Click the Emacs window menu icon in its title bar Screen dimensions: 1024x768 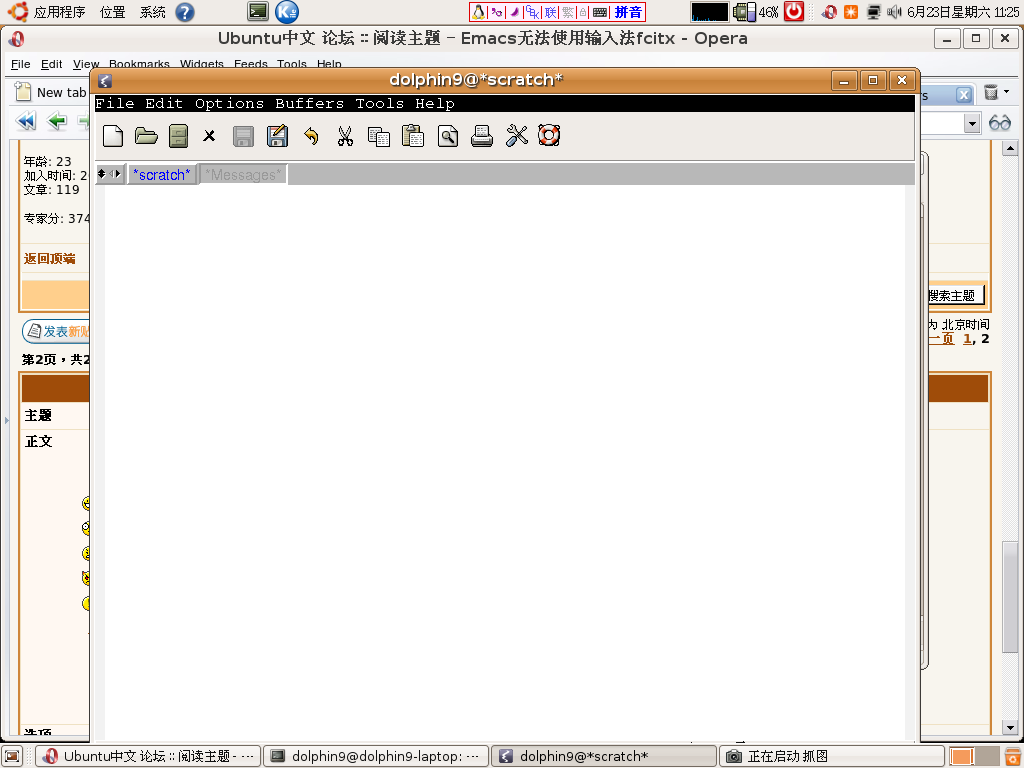click(x=104, y=80)
